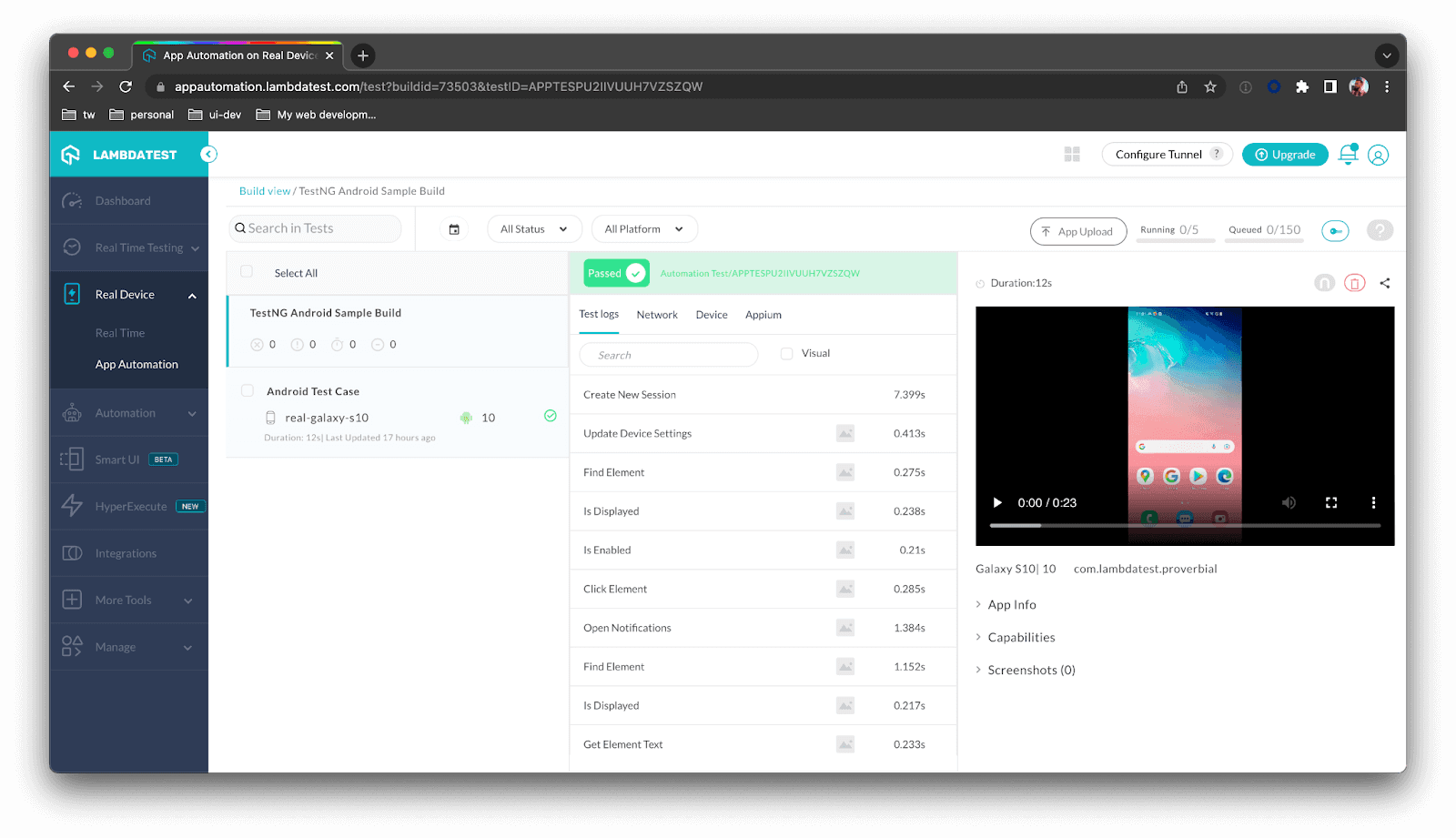This screenshot has height=838, width=1456.
Task: Share the test session via share icon
Action: pyautogui.click(x=1385, y=283)
